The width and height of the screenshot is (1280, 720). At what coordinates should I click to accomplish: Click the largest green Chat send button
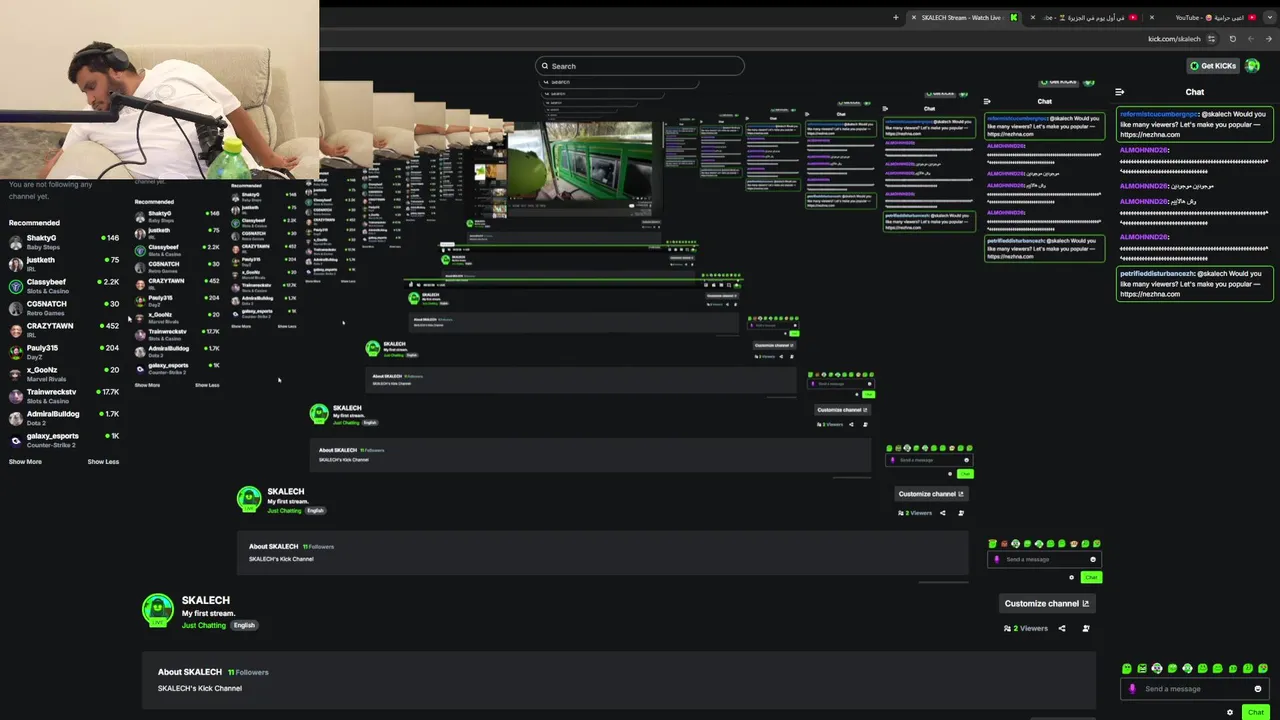point(1256,712)
